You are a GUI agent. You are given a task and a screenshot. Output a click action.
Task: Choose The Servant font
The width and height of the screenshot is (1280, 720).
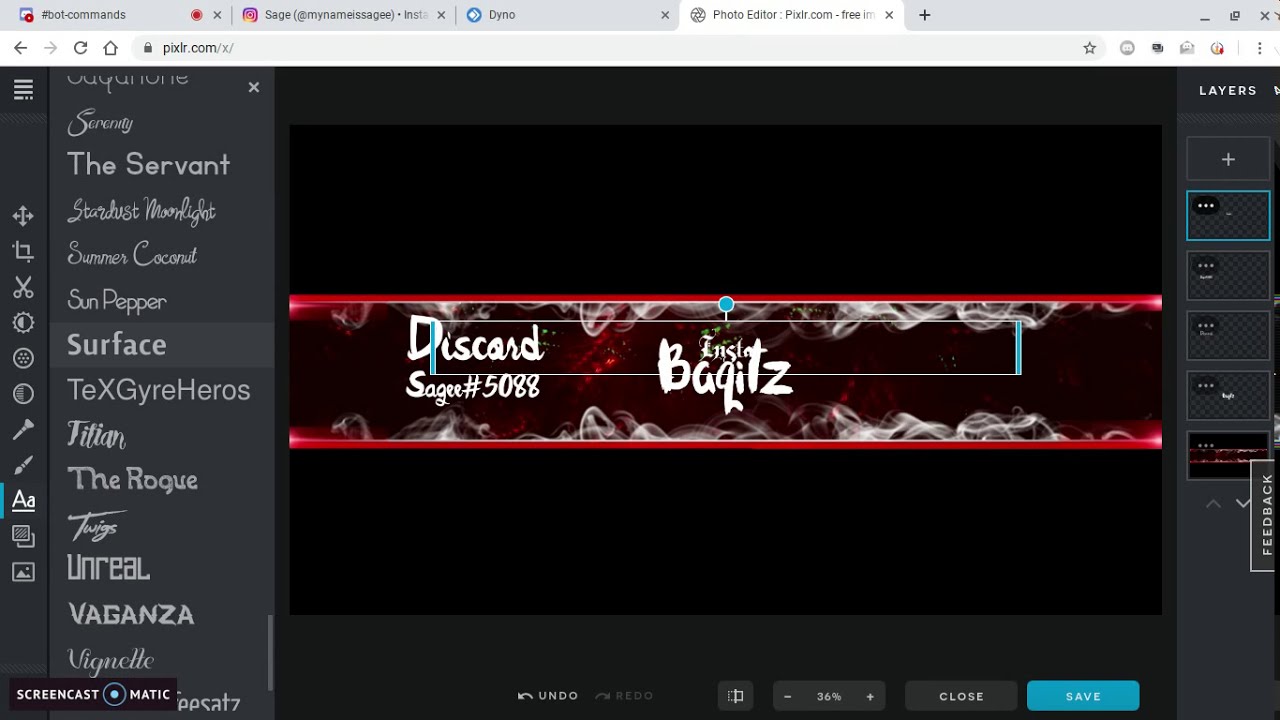(x=148, y=165)
